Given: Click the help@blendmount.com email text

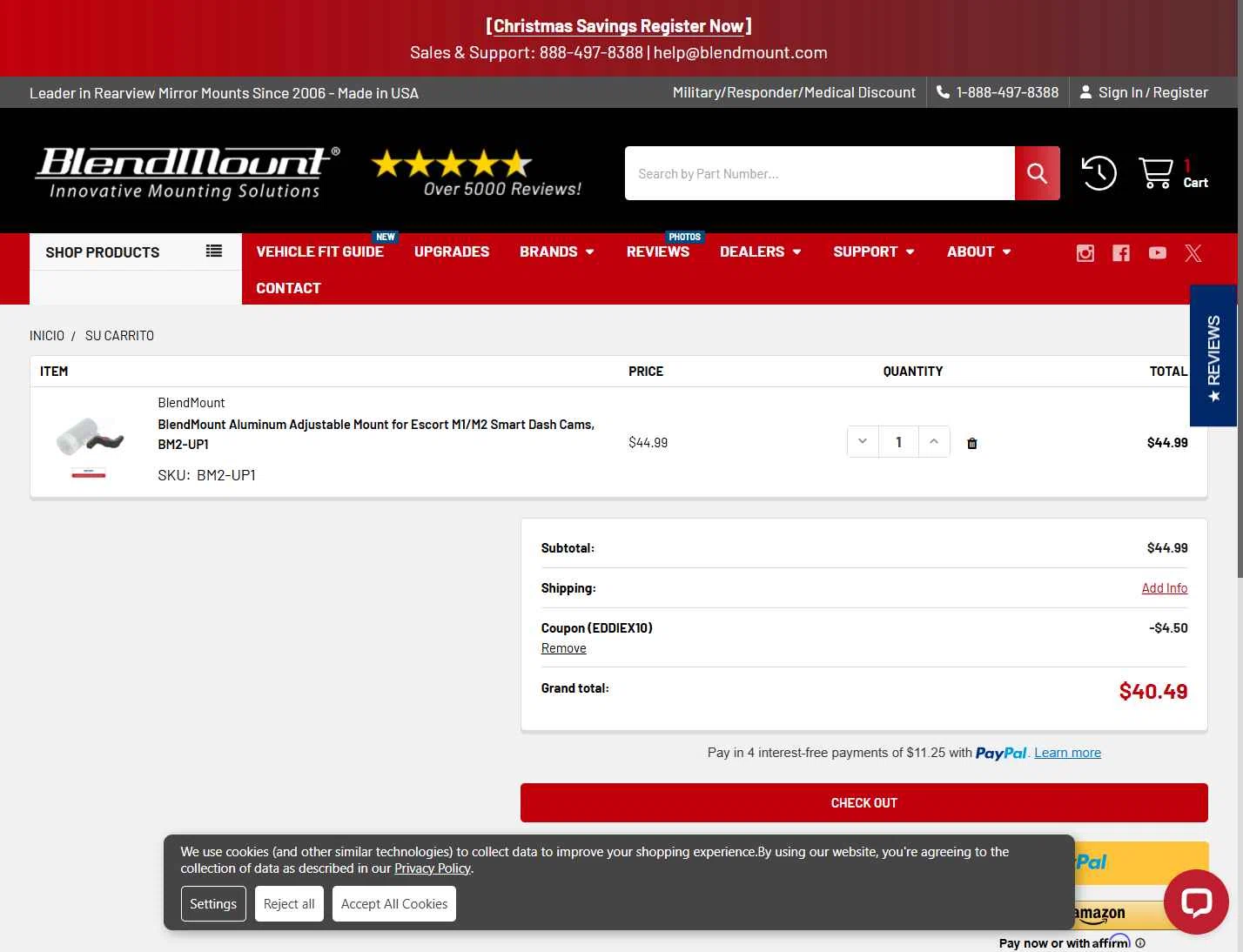Looking at the screenshot, I should (741, 52).
